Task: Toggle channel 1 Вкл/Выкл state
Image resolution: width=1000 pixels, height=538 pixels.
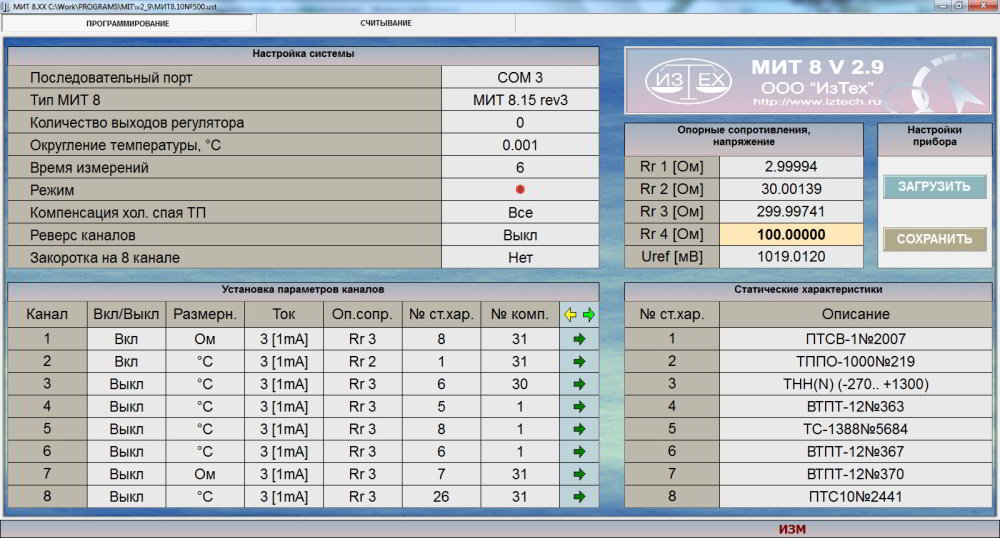Action: pyautogui.click(x=126, y=339)
